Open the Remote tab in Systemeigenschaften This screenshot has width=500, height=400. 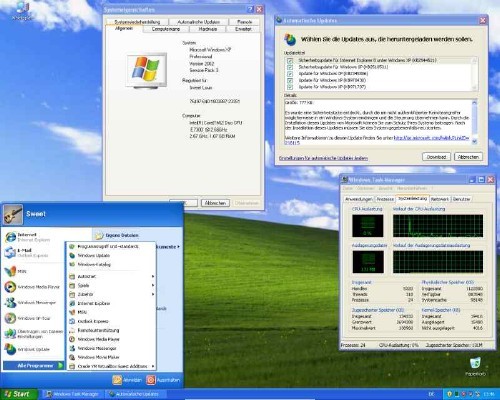(244, 22)
